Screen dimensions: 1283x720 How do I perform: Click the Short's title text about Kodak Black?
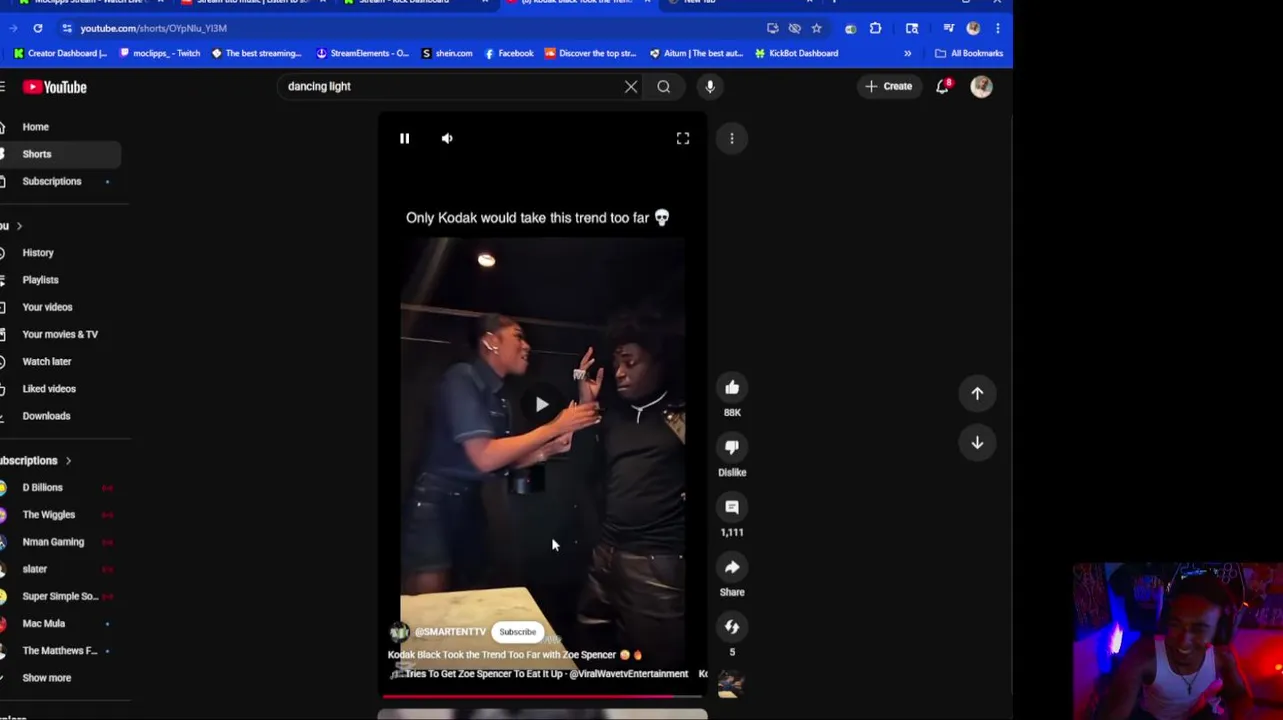pyautogui.click(x=515, y=655)
